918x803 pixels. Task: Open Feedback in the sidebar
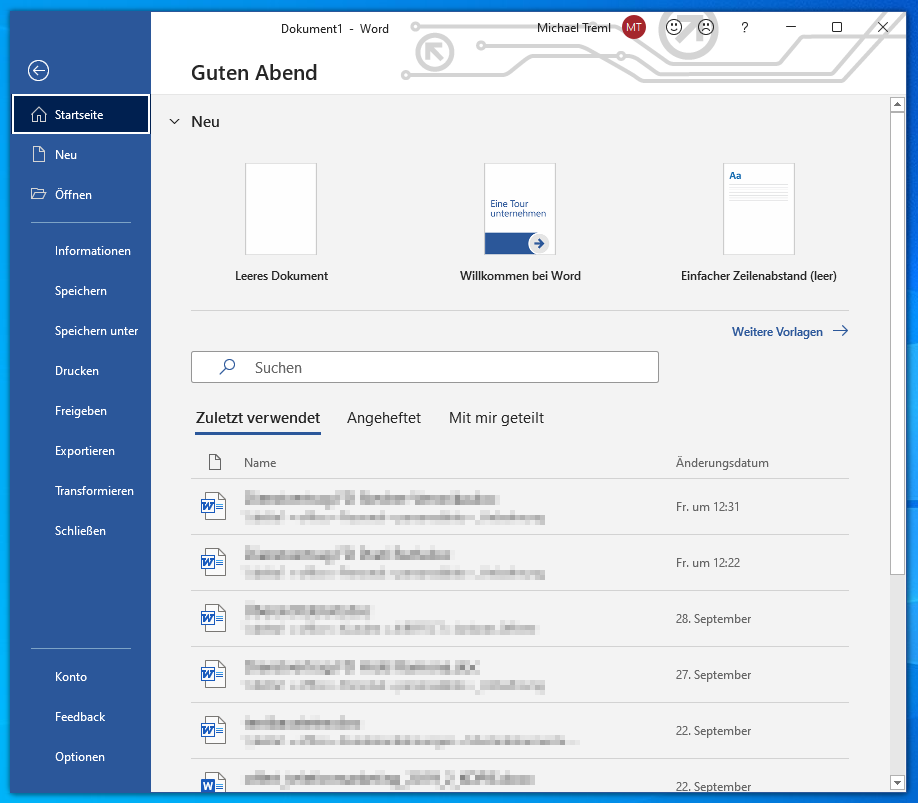(81, 716)
